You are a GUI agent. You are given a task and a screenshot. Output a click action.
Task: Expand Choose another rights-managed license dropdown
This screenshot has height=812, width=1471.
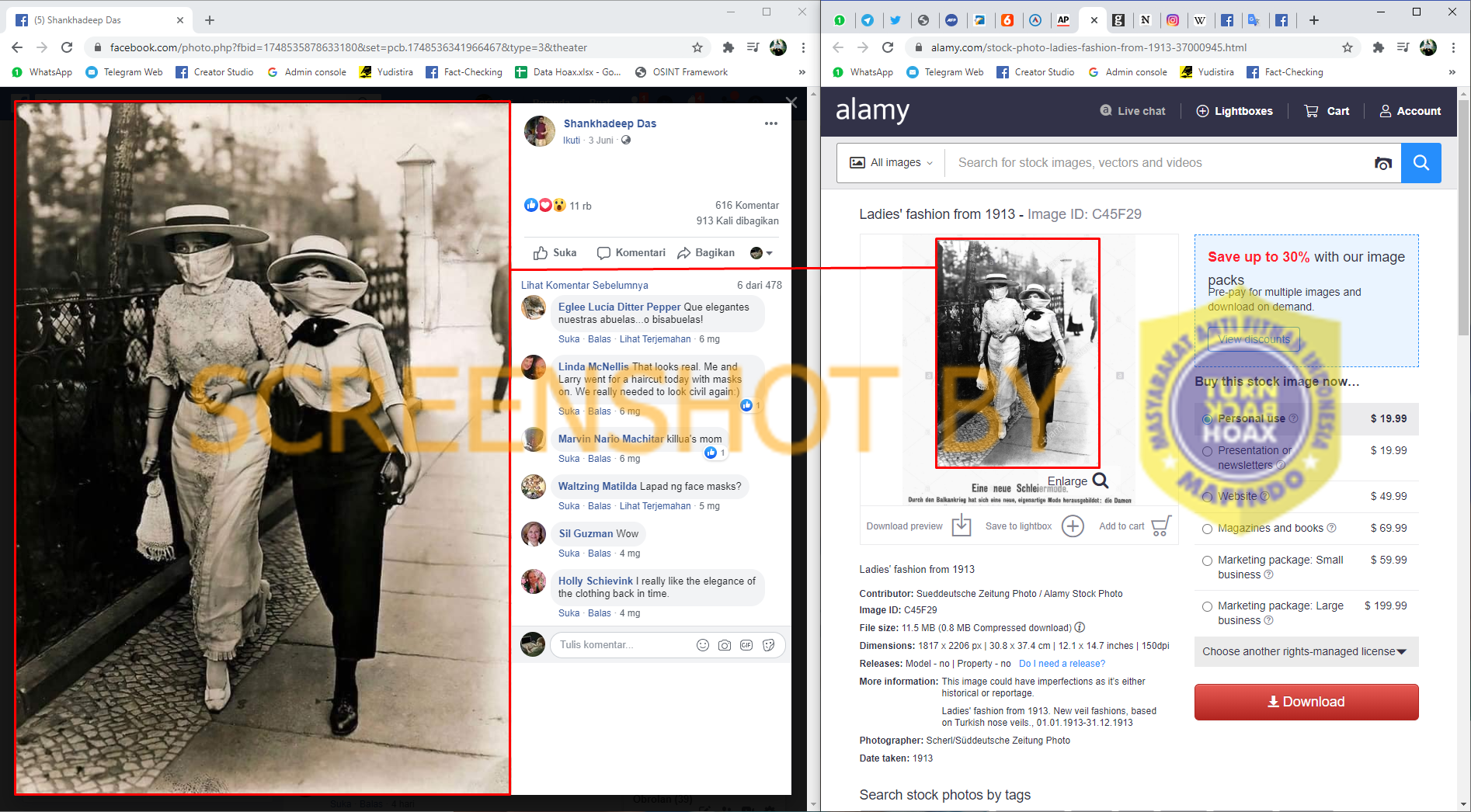click(x=1306, y=651)
